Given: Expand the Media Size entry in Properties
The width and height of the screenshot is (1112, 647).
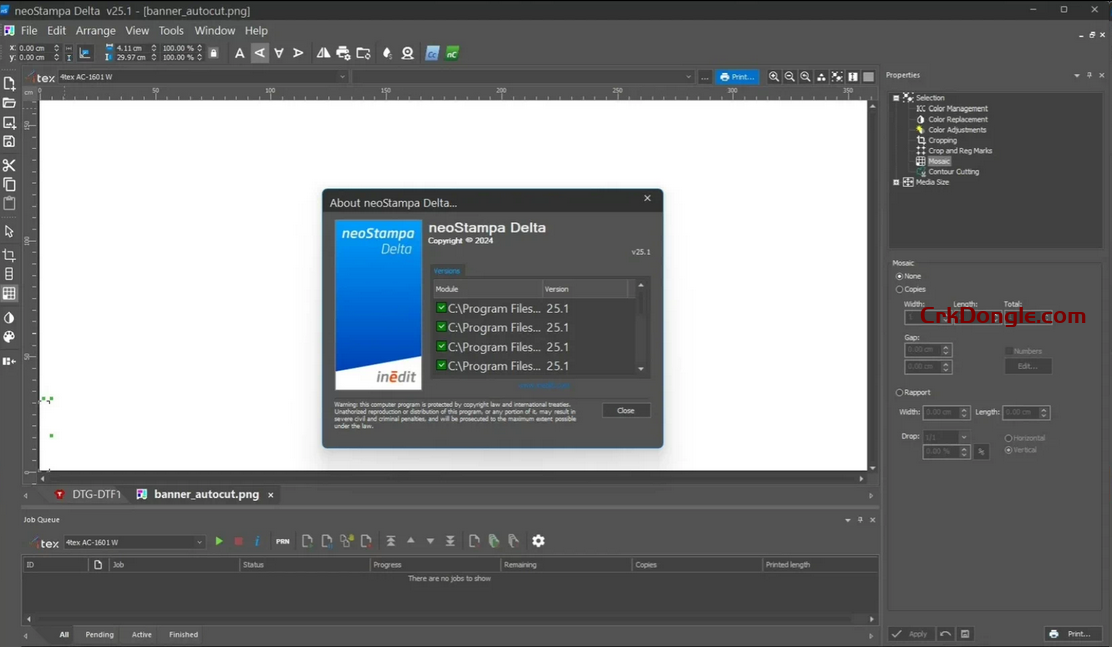Looking at the screenshot, I should tap(896, 182).
